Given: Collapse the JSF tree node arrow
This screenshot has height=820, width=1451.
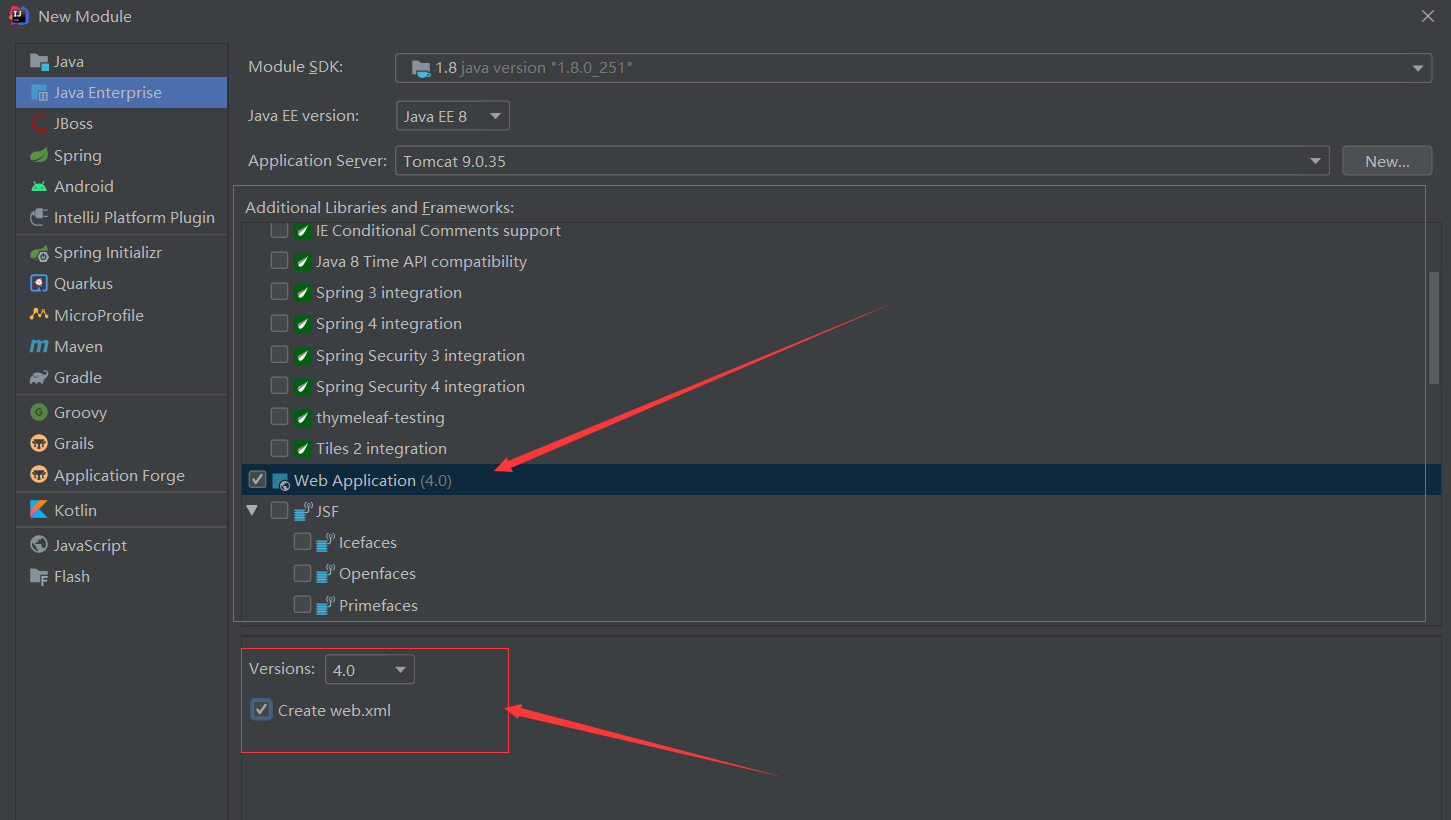Looking at the screenshot, I should [252, 511].
